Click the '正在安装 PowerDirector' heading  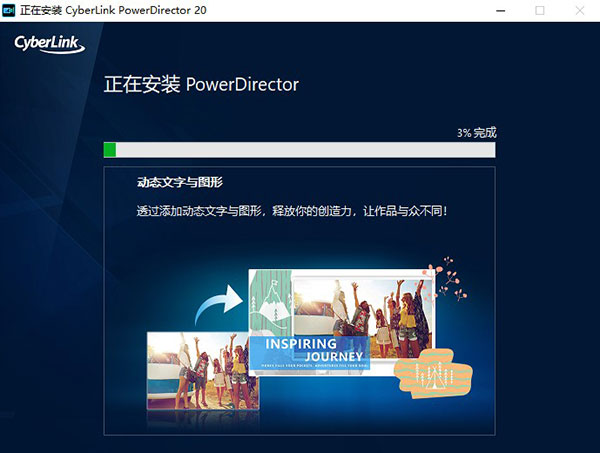tap(201, 84)
